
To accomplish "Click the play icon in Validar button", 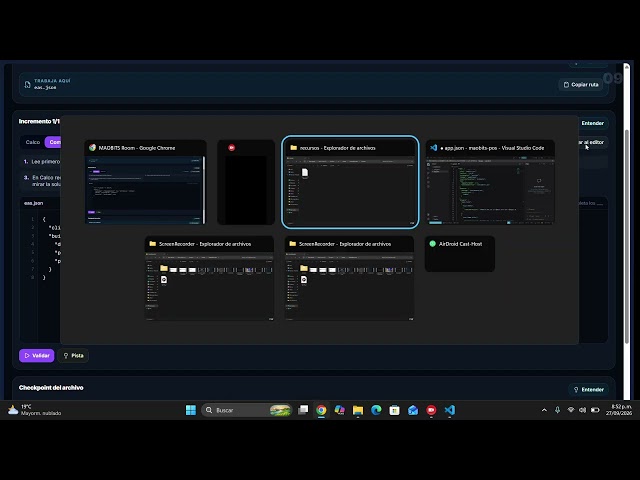I will point(27,356).
